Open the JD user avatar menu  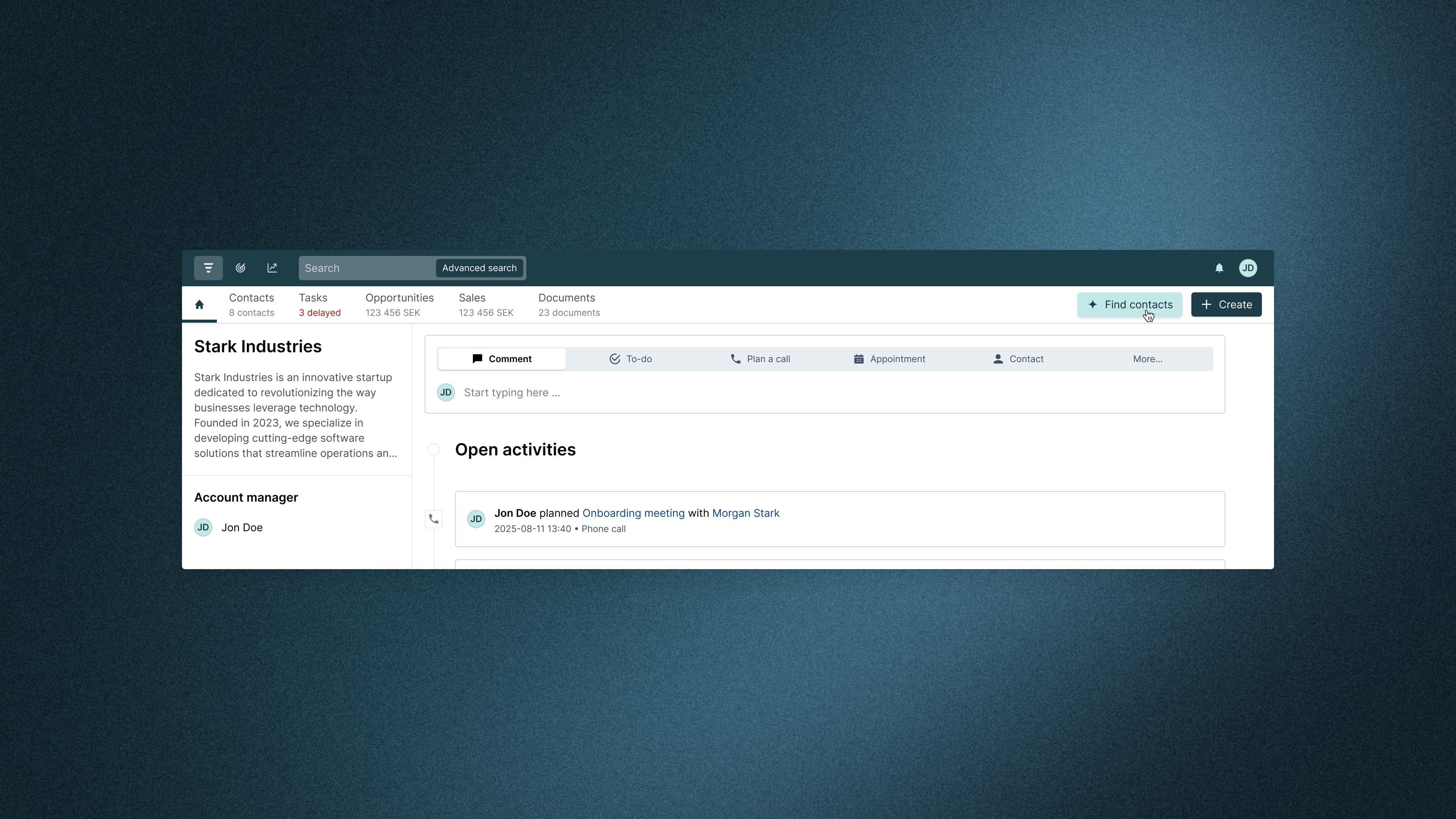pyautogui.click(x=1248, y=268)
